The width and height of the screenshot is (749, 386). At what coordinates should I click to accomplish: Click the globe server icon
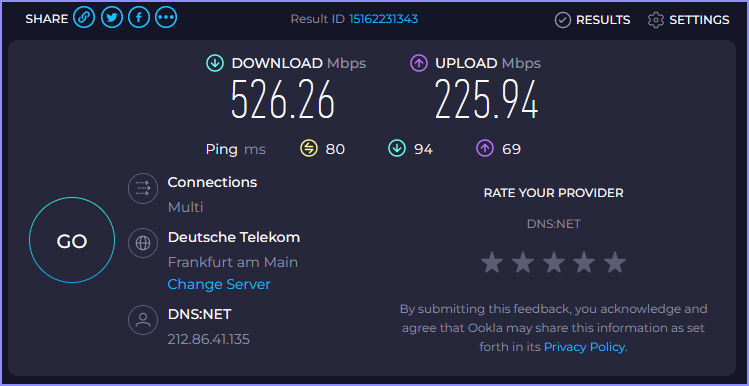pyautogui.click(x=143, y=243)
